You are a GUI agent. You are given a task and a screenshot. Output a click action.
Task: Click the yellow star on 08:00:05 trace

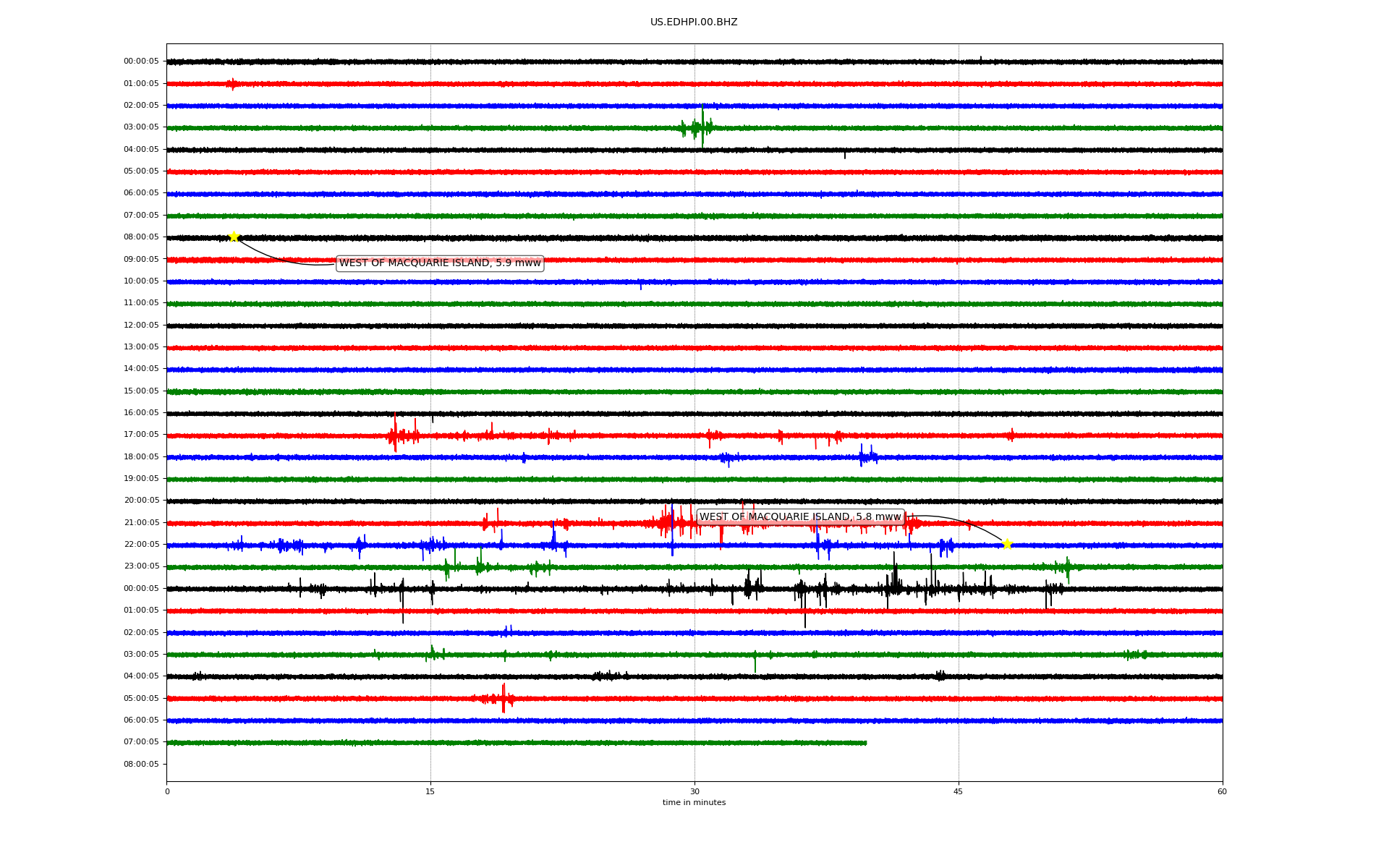tap(234, 237)
